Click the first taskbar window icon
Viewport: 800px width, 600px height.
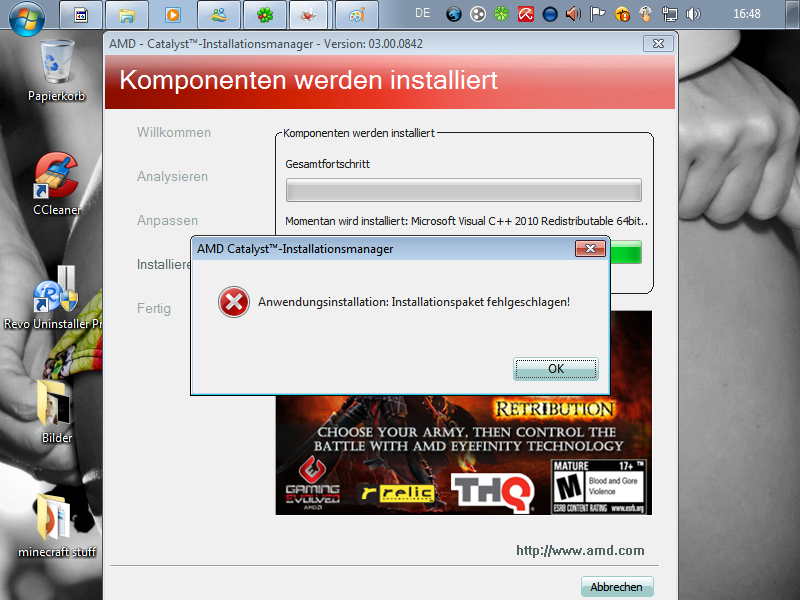click(81, 15)
